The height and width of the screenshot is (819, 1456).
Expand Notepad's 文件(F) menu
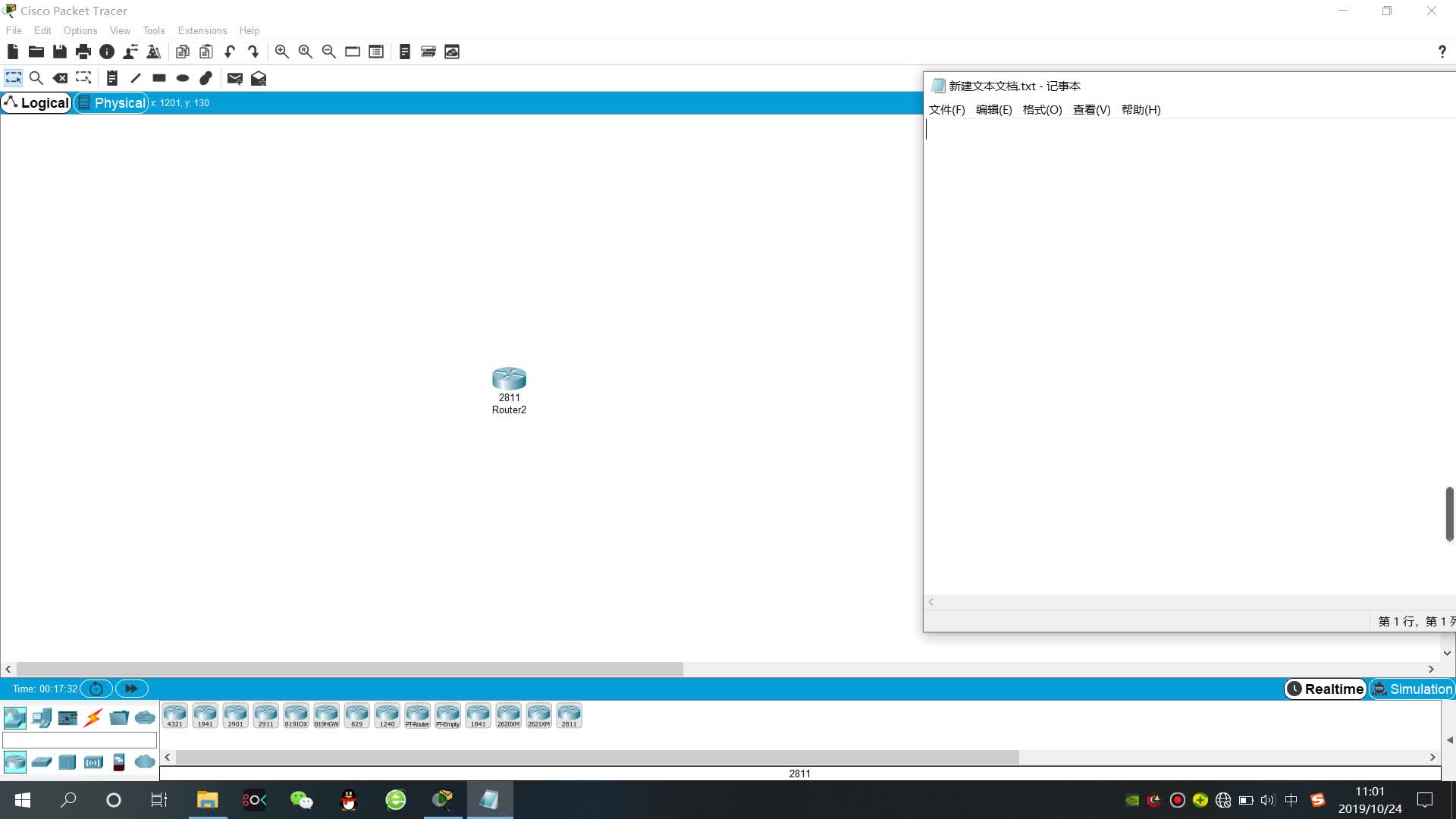pyautogui.click(x=946, y=109)
